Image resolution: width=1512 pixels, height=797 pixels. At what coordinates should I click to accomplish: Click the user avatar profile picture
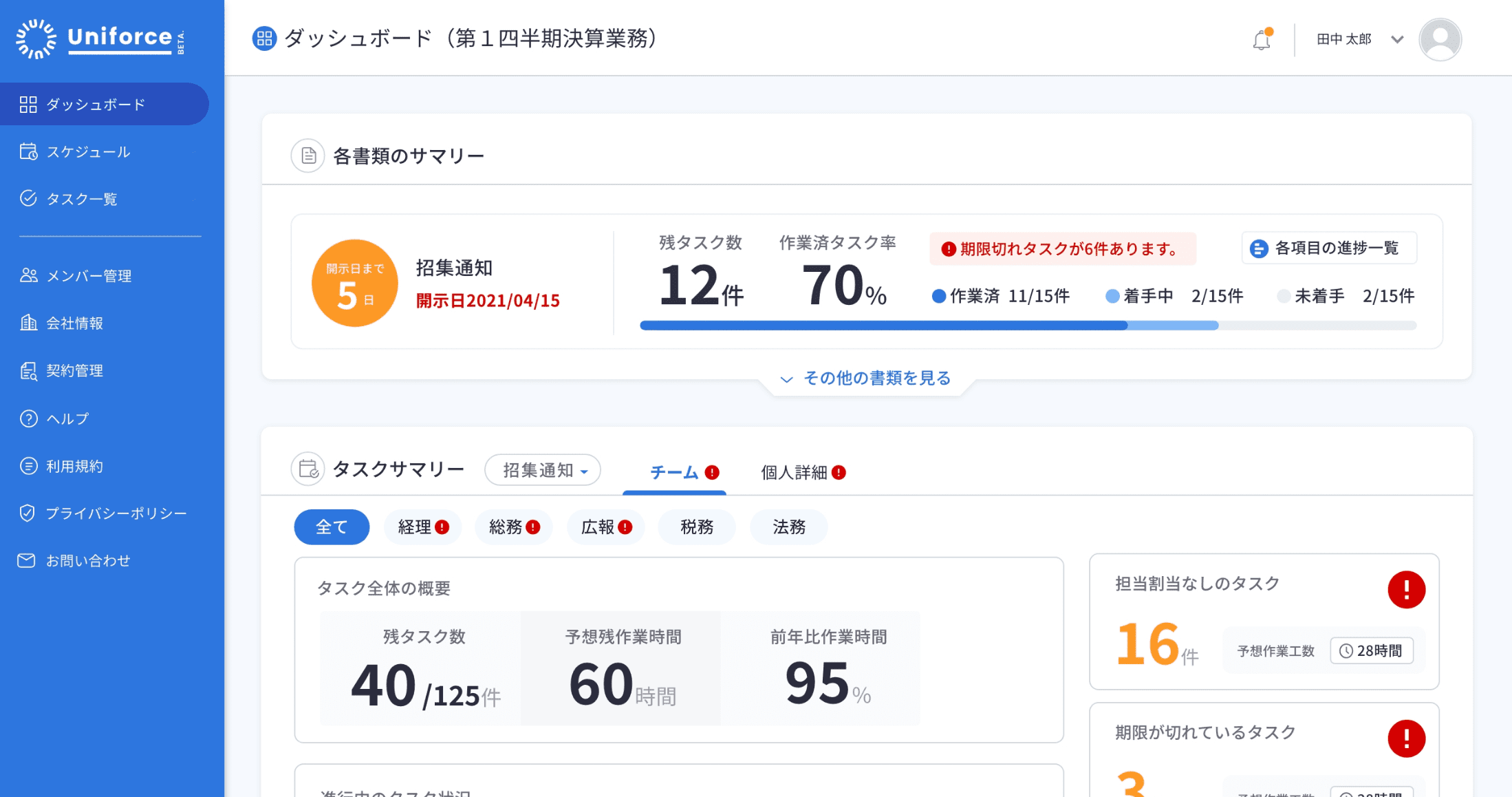pyautogui.click(x=1440, y=40)
